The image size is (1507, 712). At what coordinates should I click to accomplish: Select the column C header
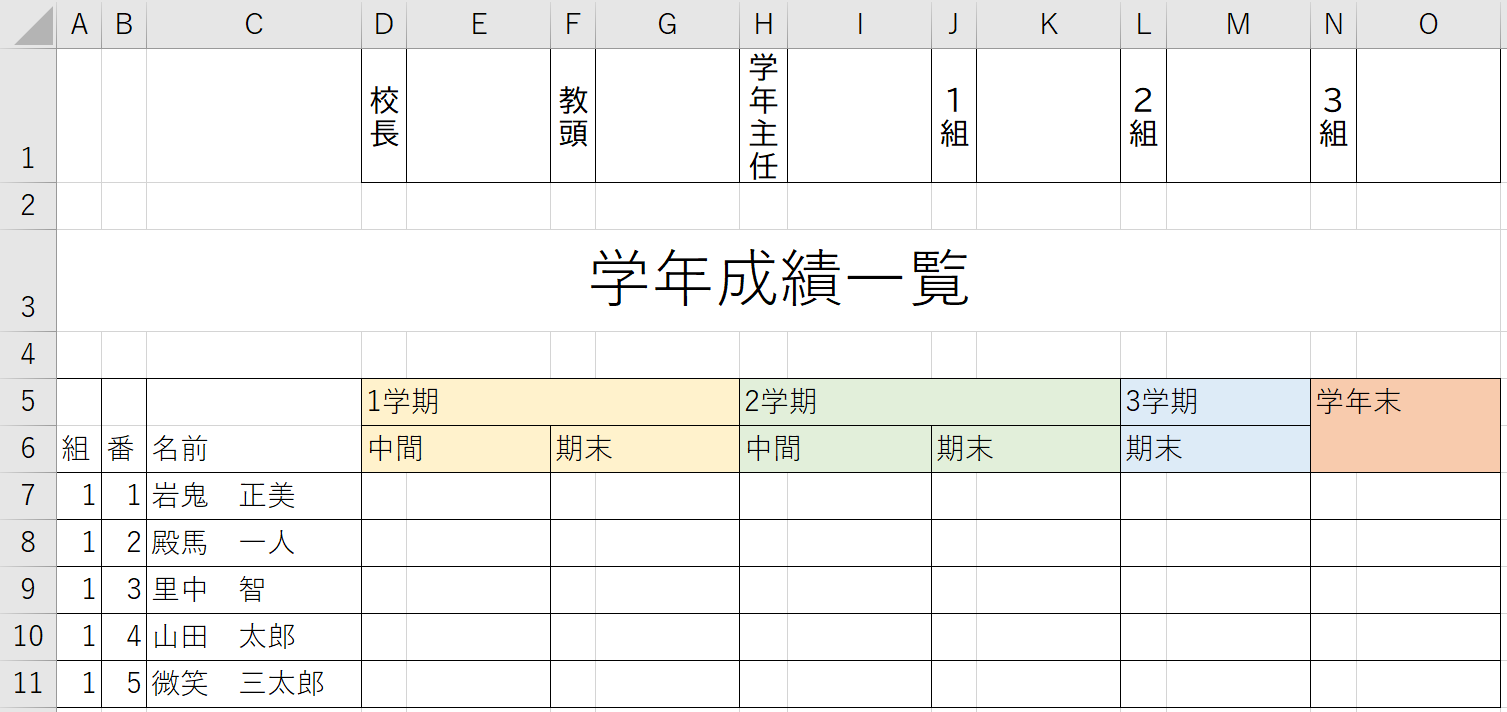(254, 25)
